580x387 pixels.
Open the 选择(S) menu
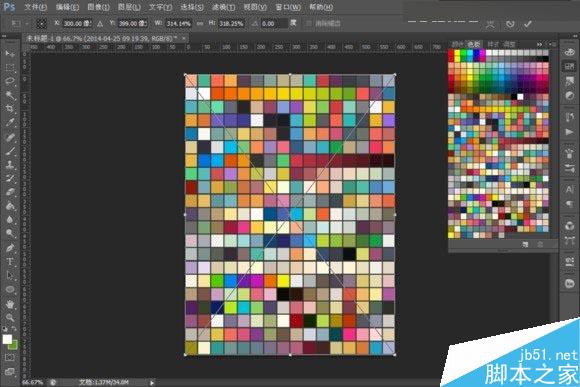192,7
